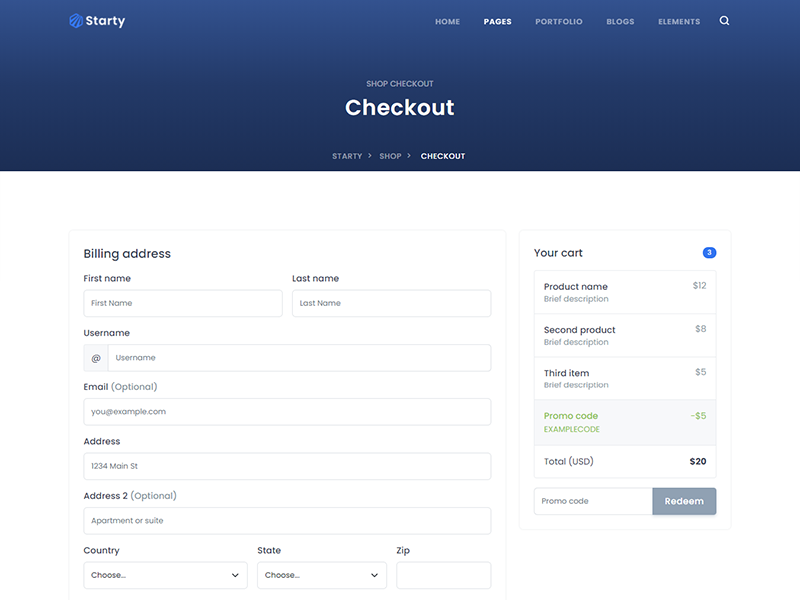Screen dimensions: 800x600
Task: Click the Address 2 apartment field
Action: 287,521
